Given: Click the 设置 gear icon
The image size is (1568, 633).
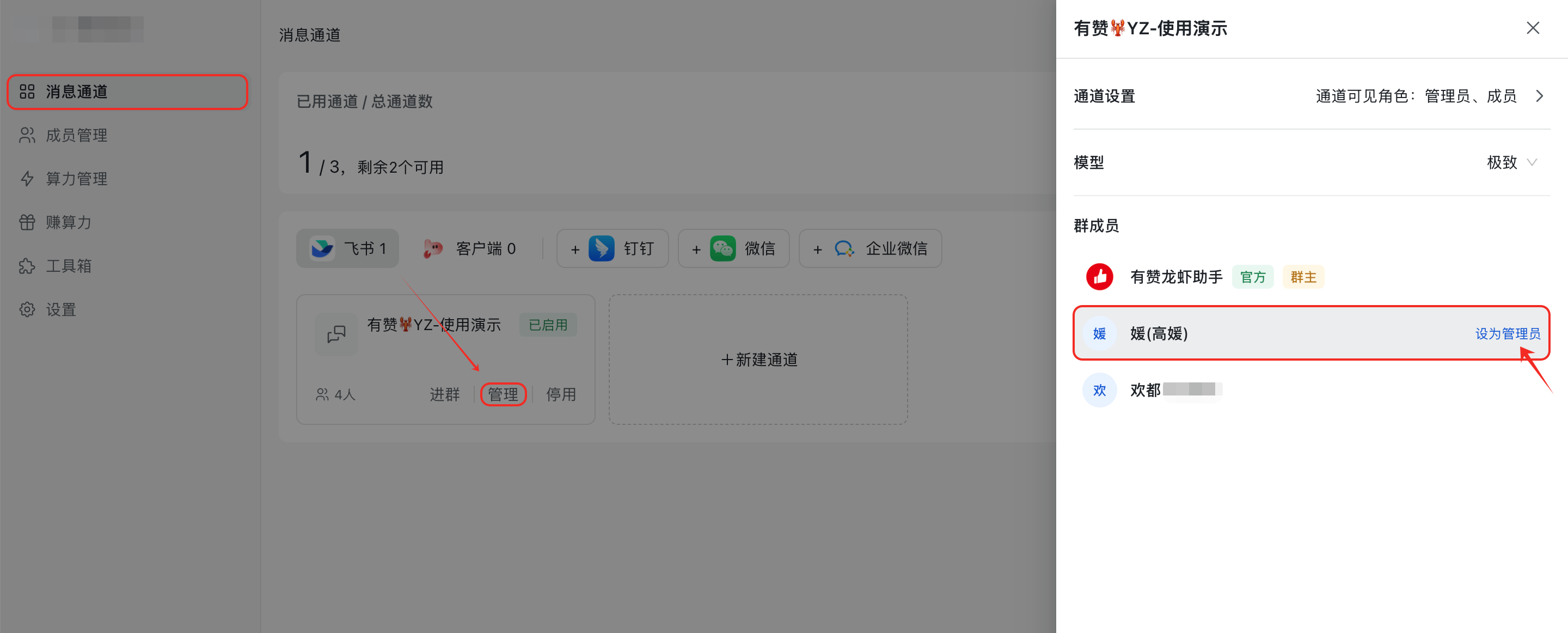Looking at the screenshot, I should click(27, 309).
